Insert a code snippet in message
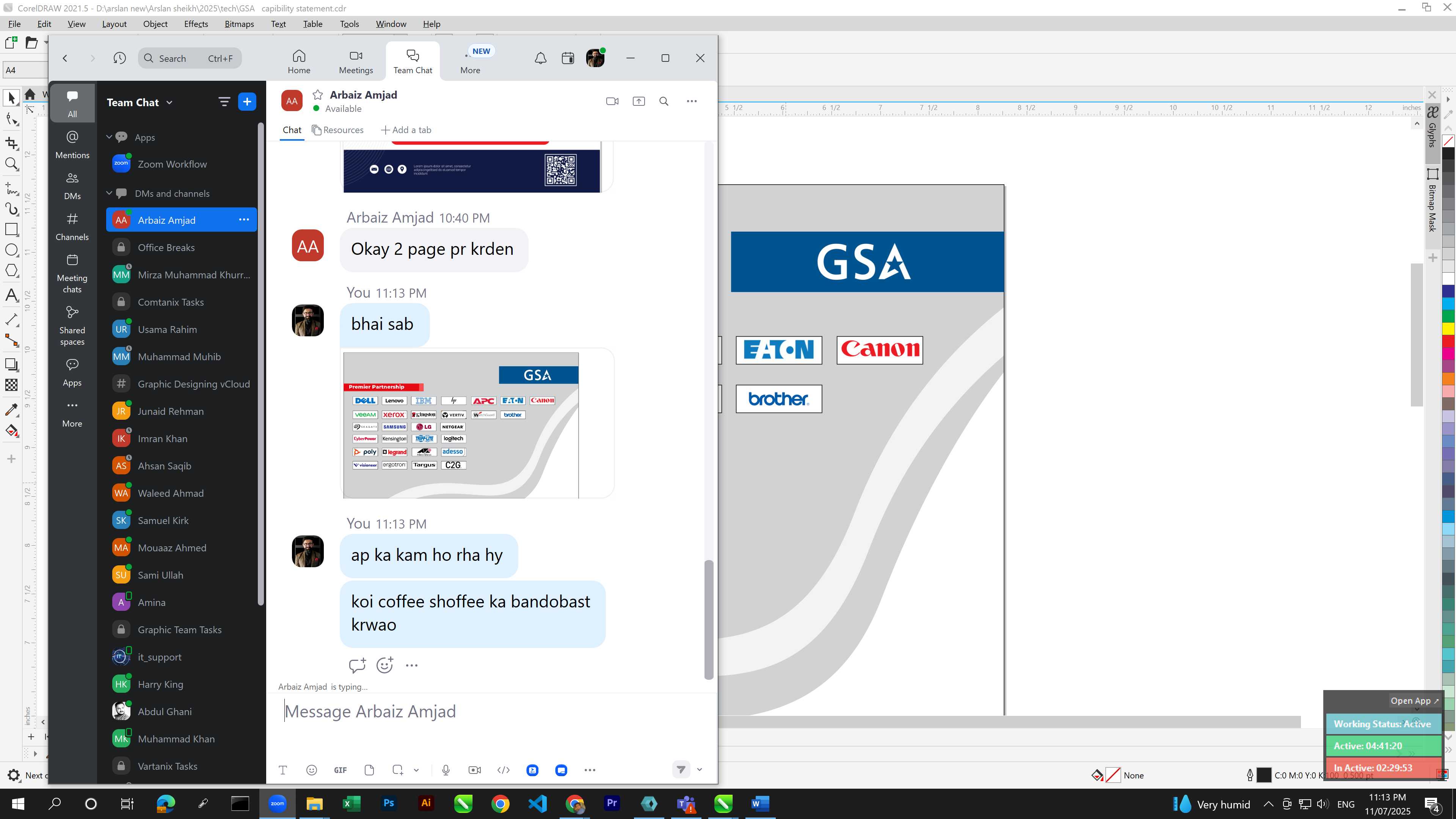The image size is (1456, 819). tap(504, 770)
